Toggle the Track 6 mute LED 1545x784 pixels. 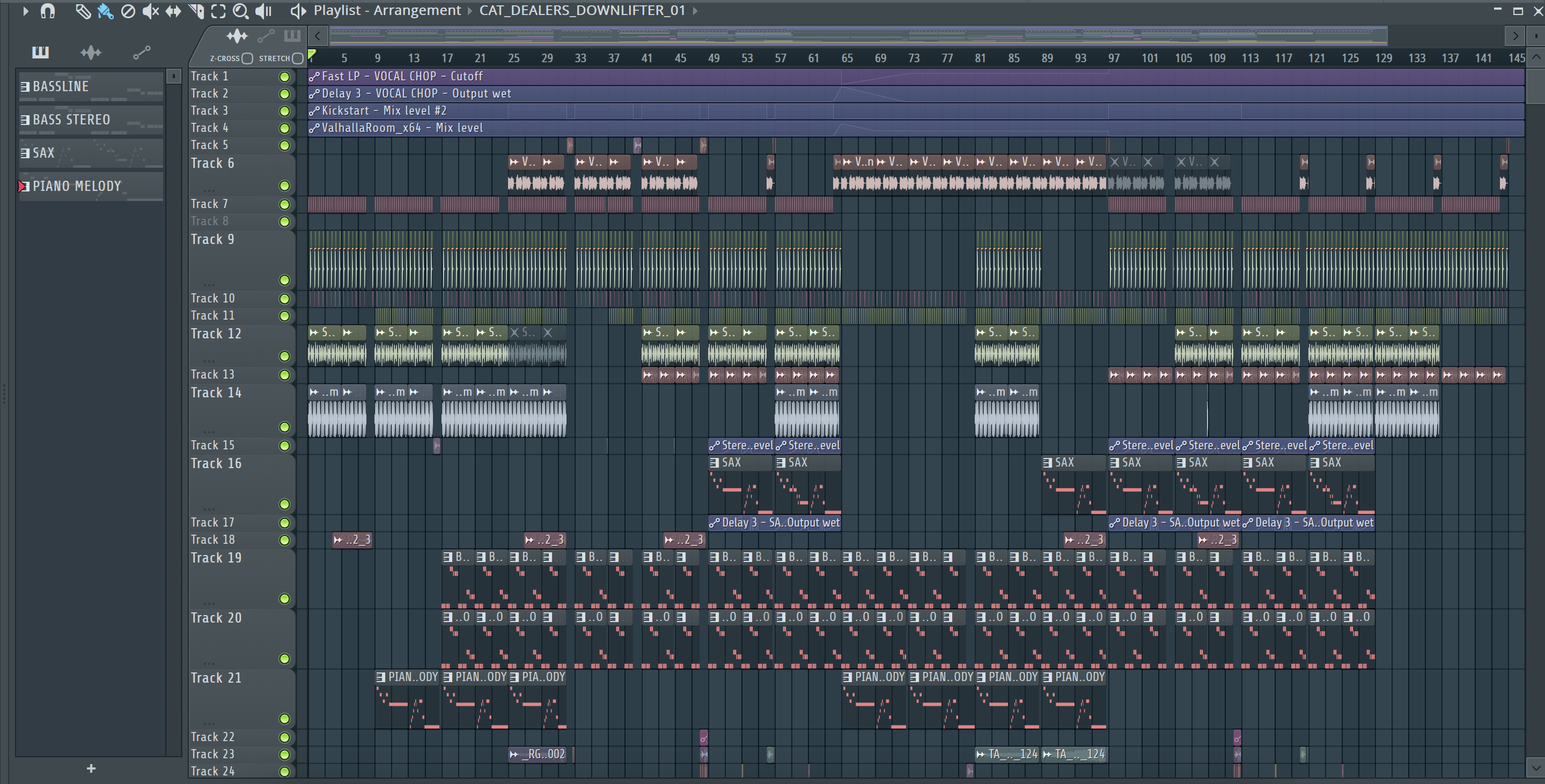284,186
